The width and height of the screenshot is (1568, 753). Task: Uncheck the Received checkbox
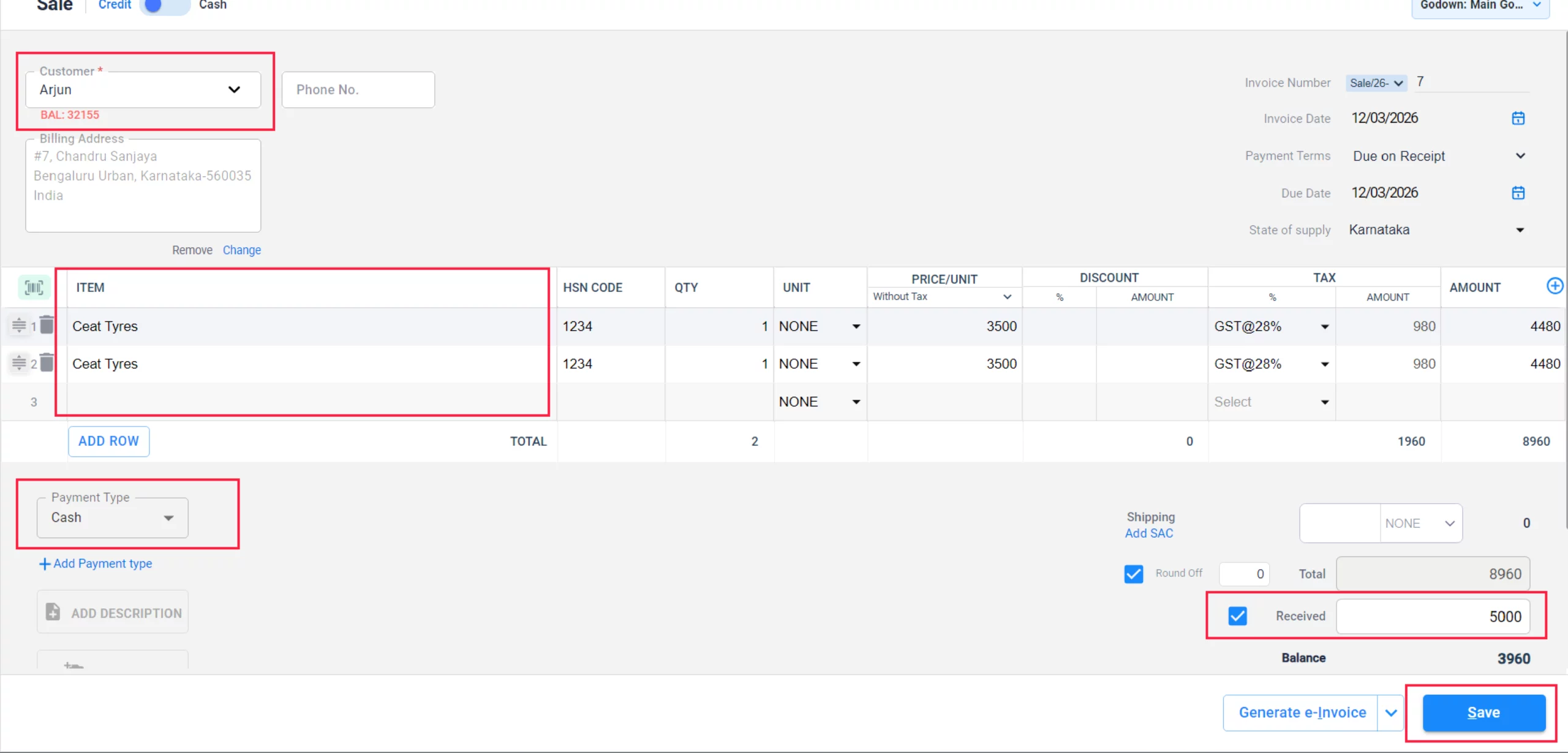(x=1237, y=616)
